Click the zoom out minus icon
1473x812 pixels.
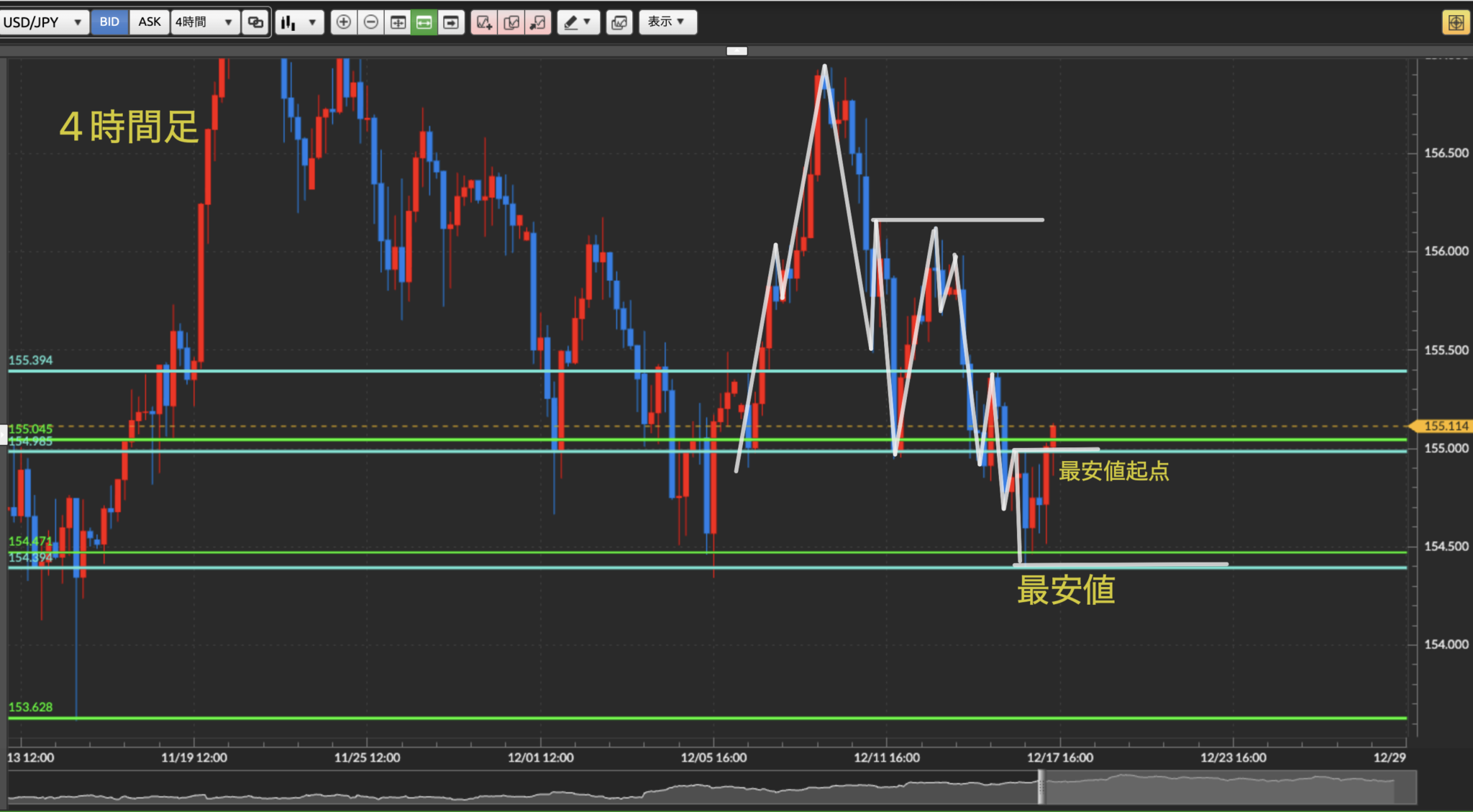pos(370,22)
